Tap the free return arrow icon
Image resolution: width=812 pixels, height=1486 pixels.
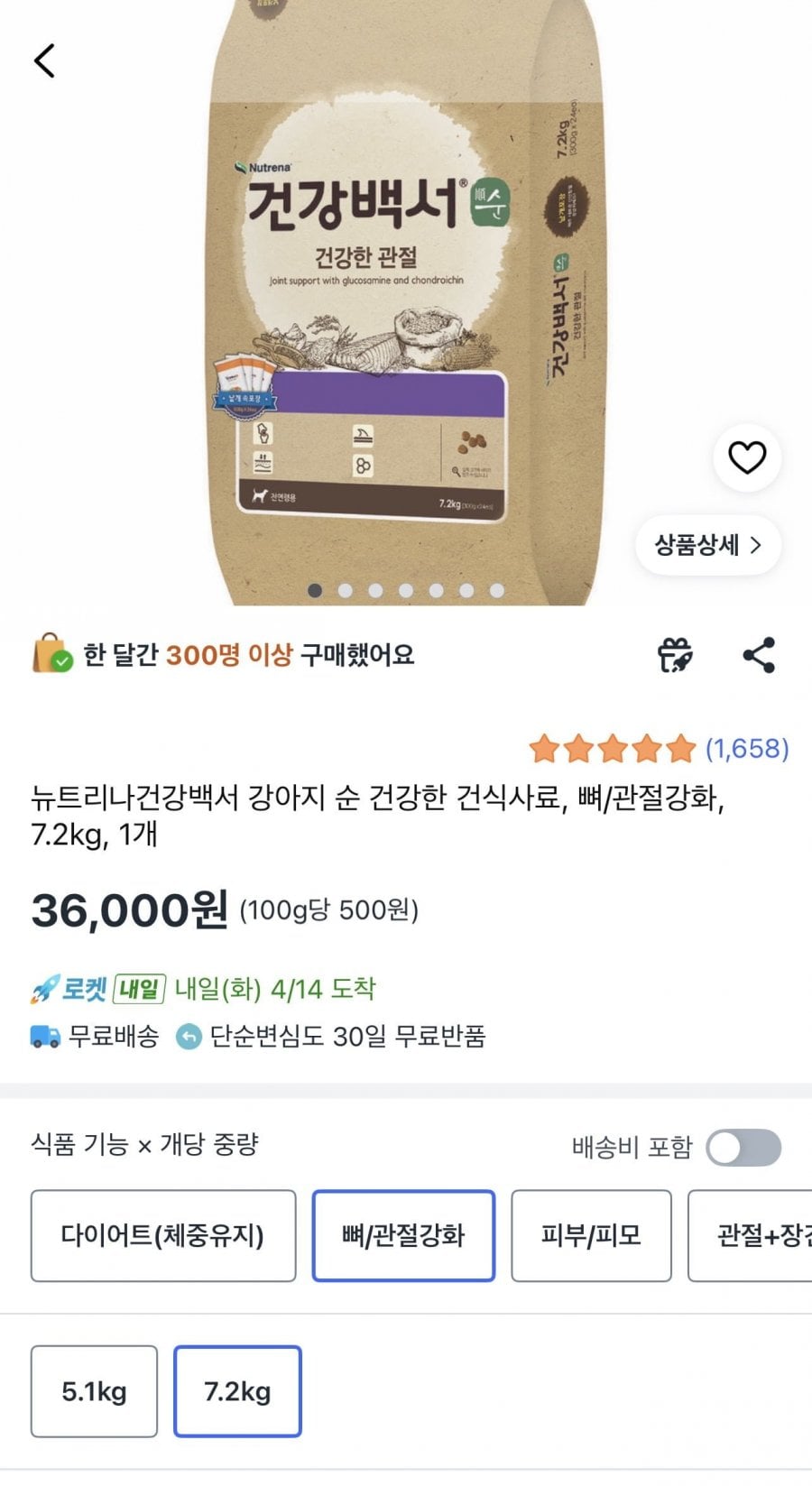pyautogui.click(x=188, y=1037)
